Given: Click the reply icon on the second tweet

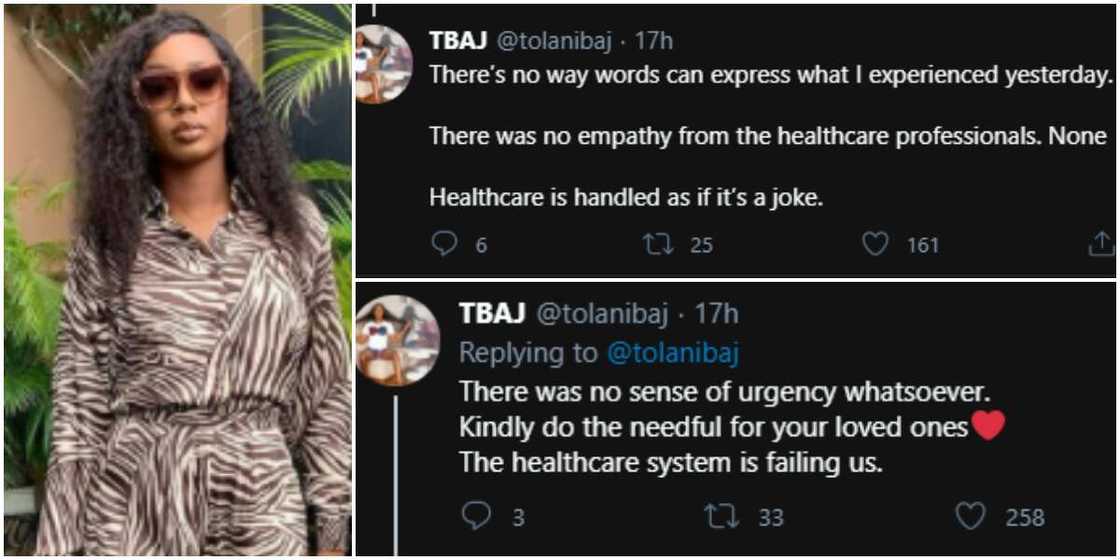Looking at the screenshot, I should [476, 516].
